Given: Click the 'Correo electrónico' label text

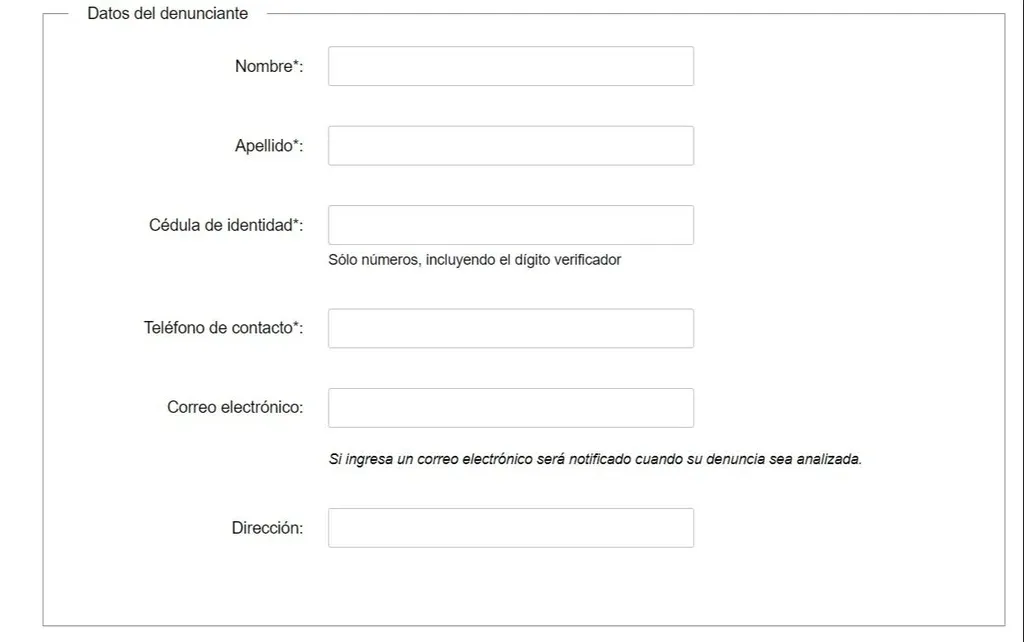Looking at the screenshot, I should pos(235,408).
